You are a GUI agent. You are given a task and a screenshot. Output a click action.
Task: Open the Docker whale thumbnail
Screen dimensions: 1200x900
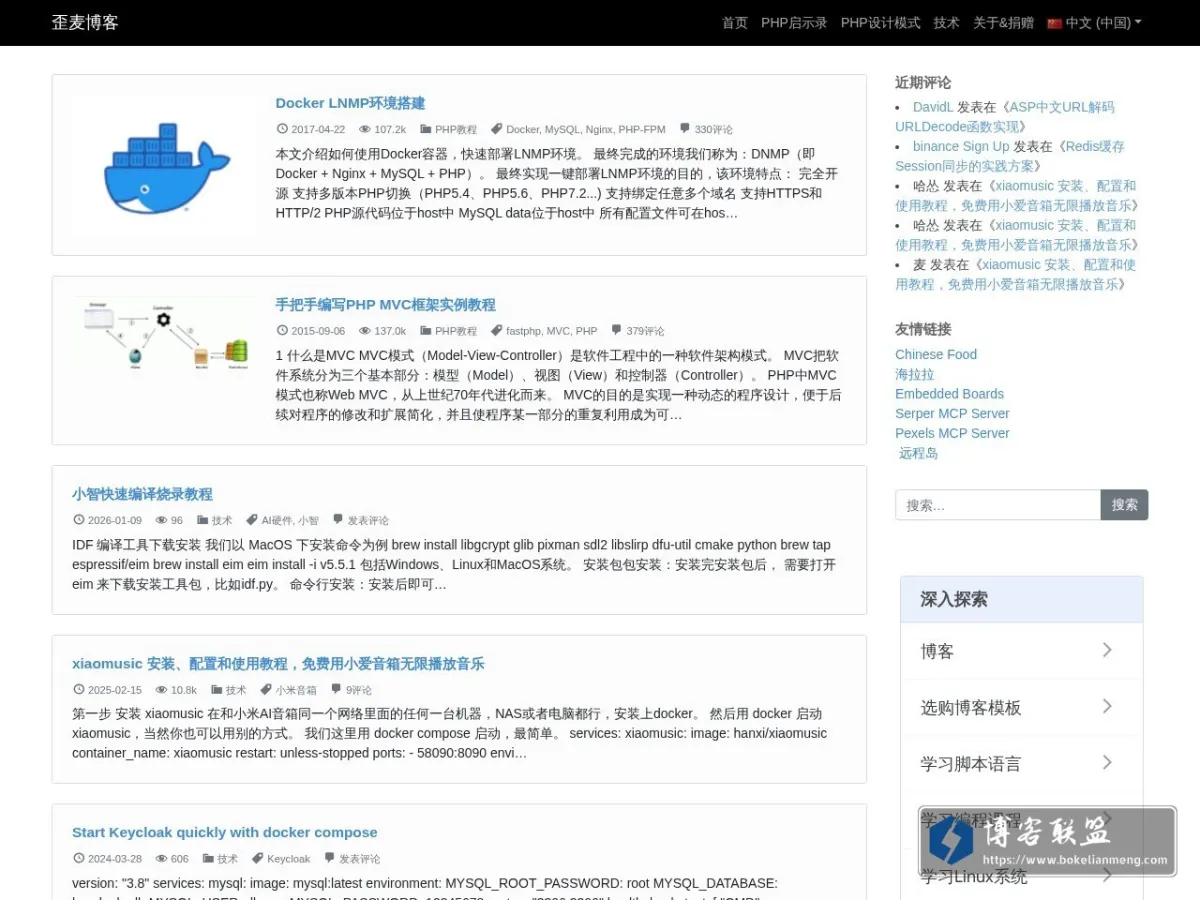(x=166, y=165)
